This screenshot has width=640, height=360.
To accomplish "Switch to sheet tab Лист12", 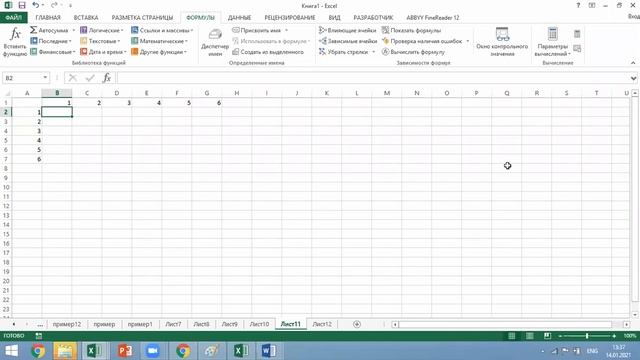I will coord(322,324).
